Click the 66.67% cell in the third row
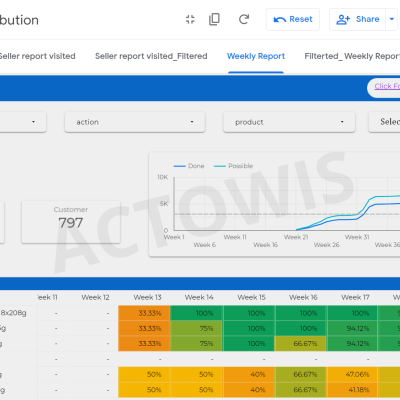This screenshot has height=400, width=400. 300,344
